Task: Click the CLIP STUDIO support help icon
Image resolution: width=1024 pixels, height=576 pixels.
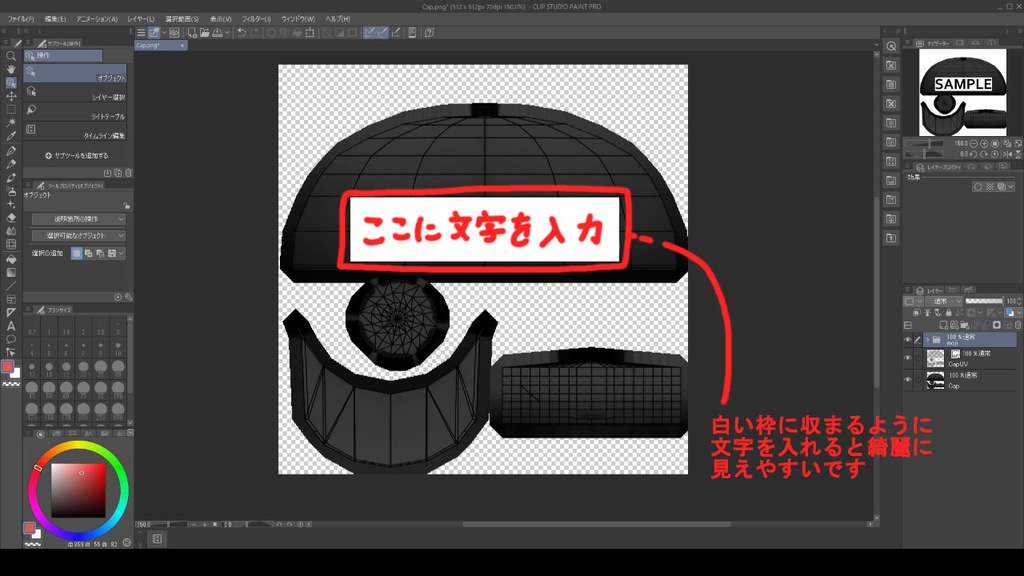Action: (x=430, y=32)
